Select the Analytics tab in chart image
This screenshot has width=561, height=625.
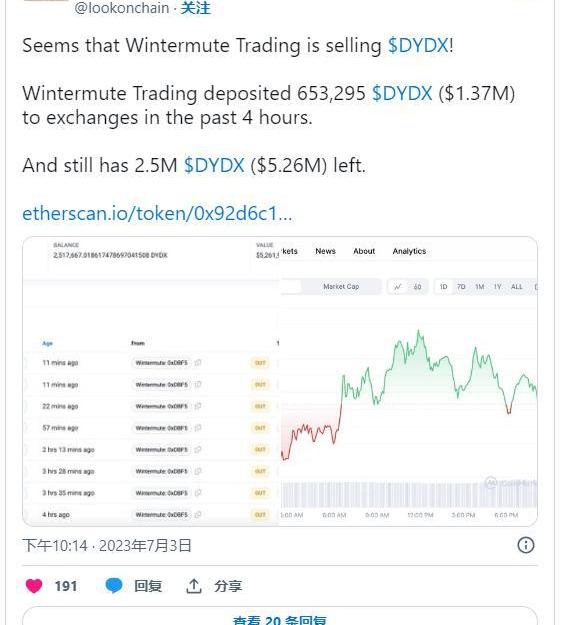409,251
